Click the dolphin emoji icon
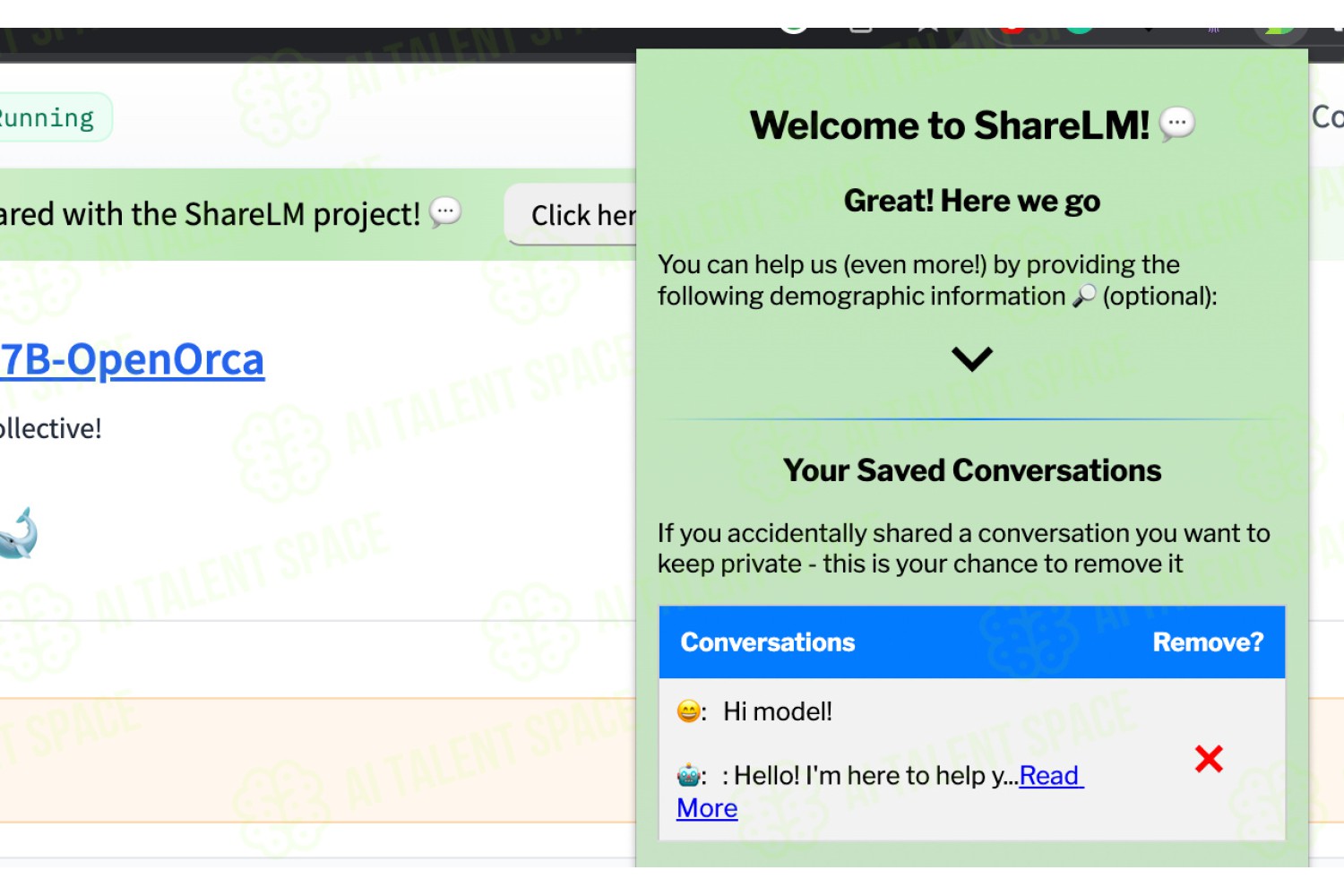Image resolution: width=1344 pixels, height=896 pixels. point(18,533)
